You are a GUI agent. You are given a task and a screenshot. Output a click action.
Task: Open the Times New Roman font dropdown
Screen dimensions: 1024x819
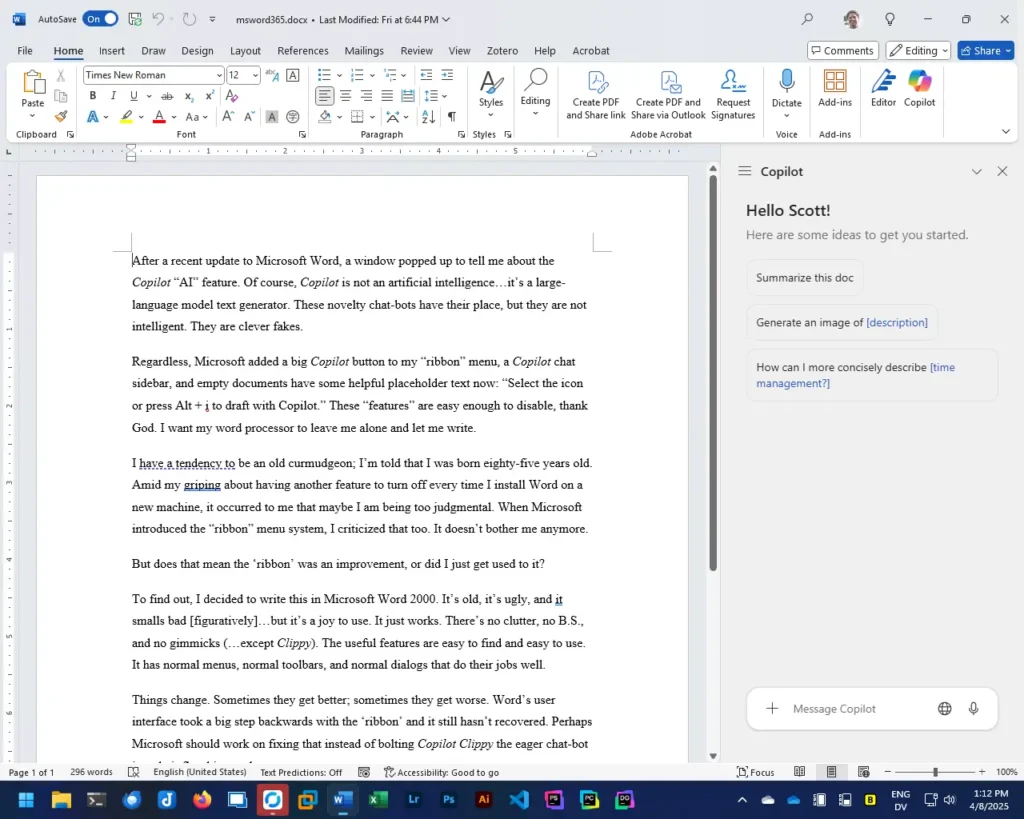(219, 75)
